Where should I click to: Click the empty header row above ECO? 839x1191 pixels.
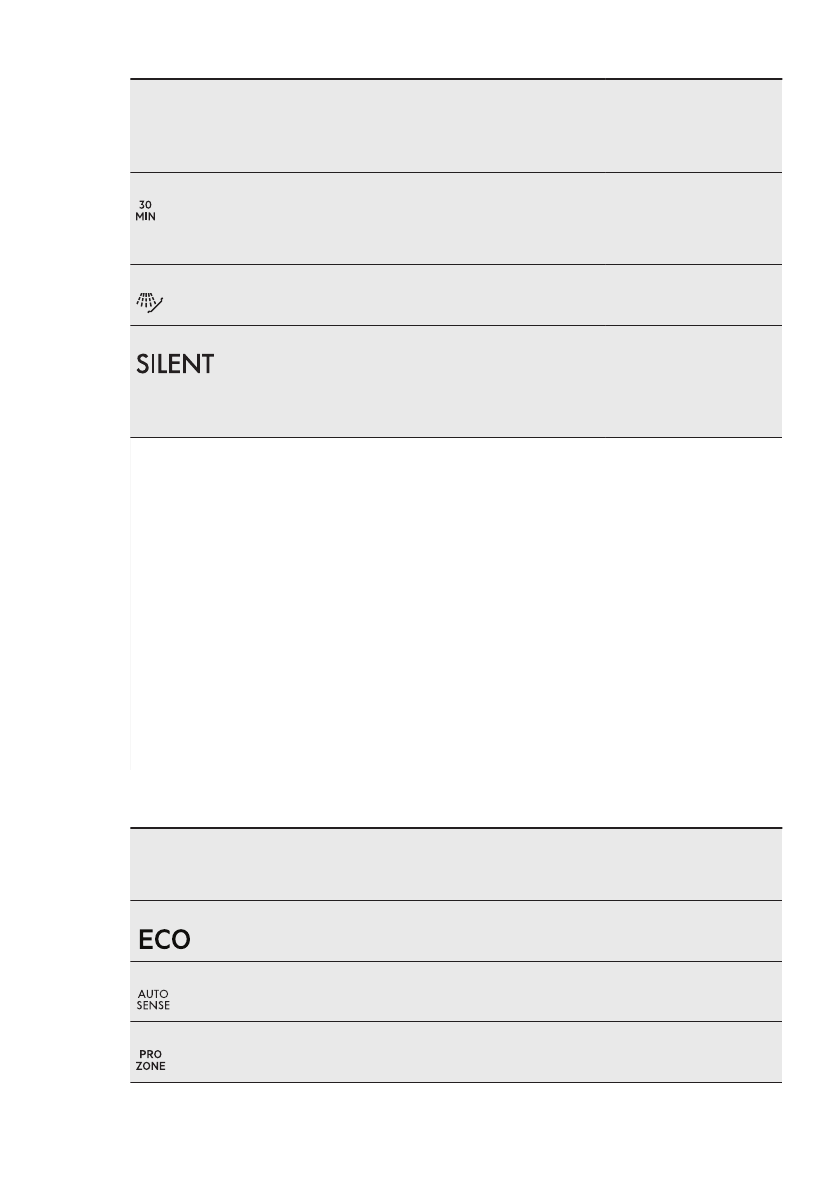456,864
